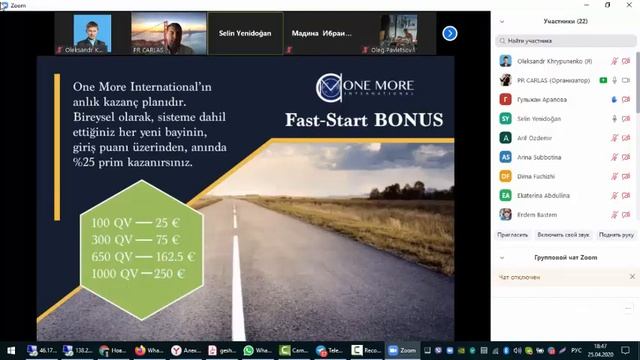This screenshot has width=640, height=360.
Task: Click the РУС language indicator in the tray
Action: coord(576,350)
